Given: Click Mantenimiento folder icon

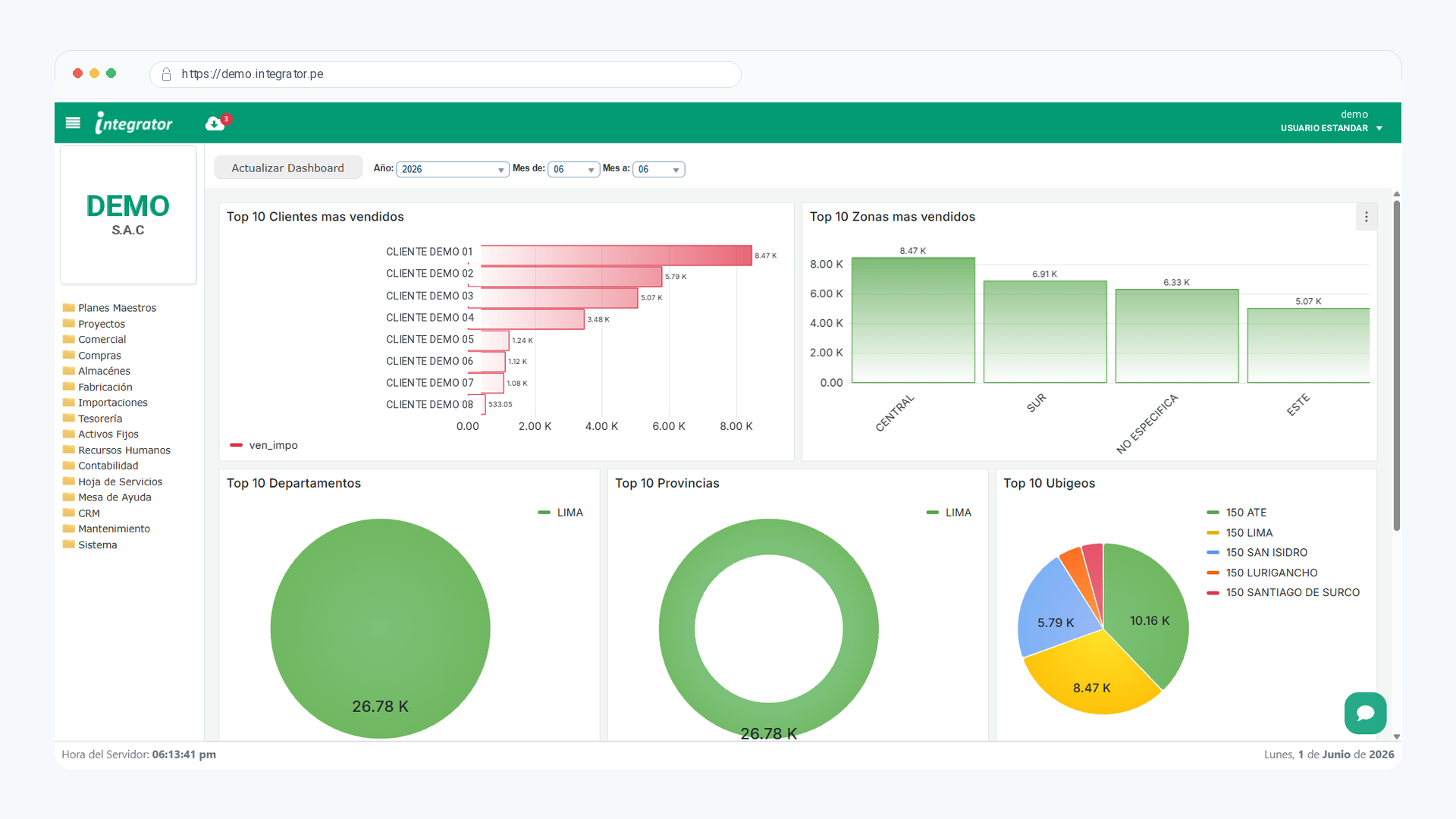Looking at the screenshot, I should click(x=68, y=529).
